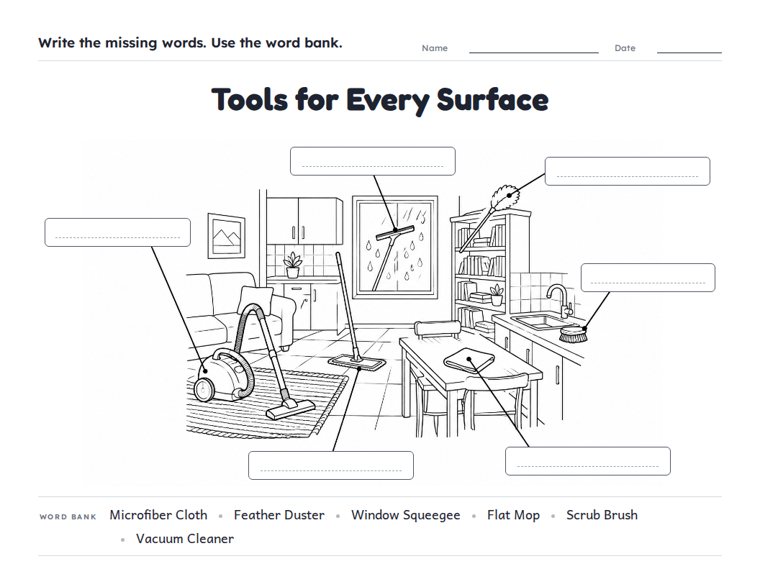
Task: Click 'Window Squeegee' in the word bank
Action: click(x=406, y=515)
